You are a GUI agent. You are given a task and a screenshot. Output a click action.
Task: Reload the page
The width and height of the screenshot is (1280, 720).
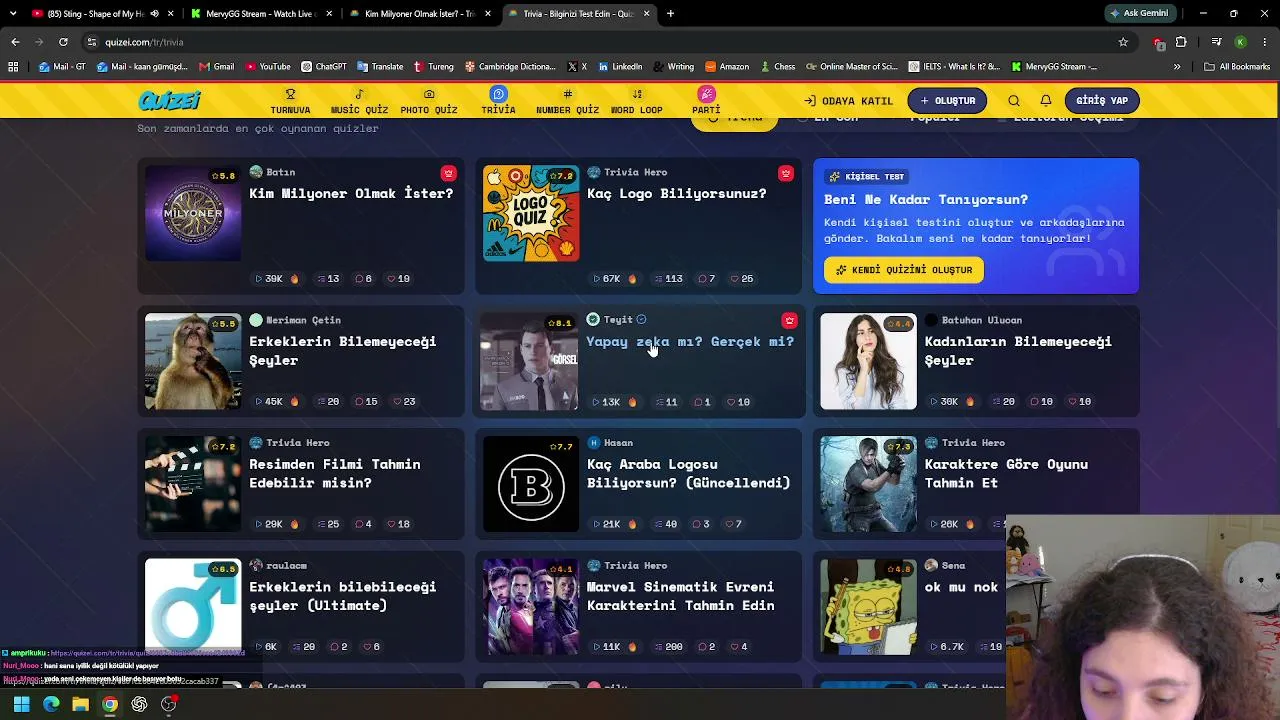tap(63, 42)
